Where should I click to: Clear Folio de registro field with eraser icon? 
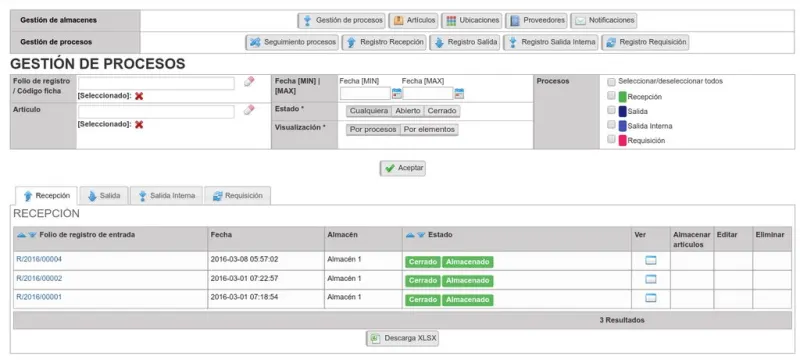coord(248,82)
